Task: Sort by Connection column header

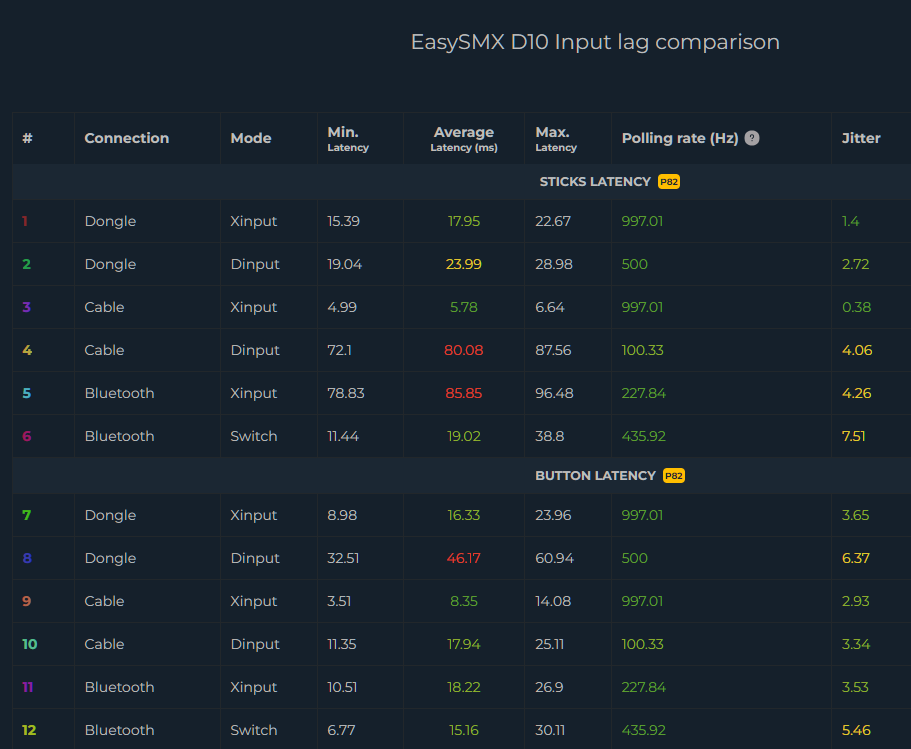Action: point(127,138)
